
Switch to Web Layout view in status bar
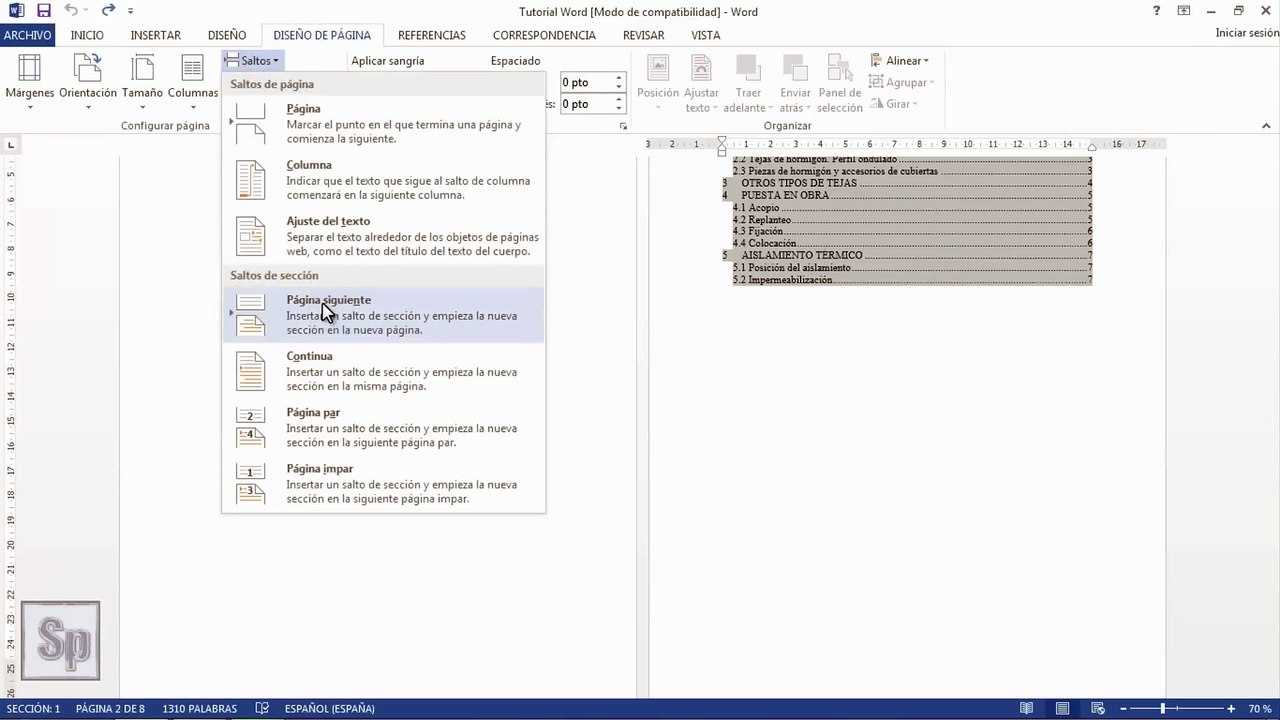coord(1098,708)
